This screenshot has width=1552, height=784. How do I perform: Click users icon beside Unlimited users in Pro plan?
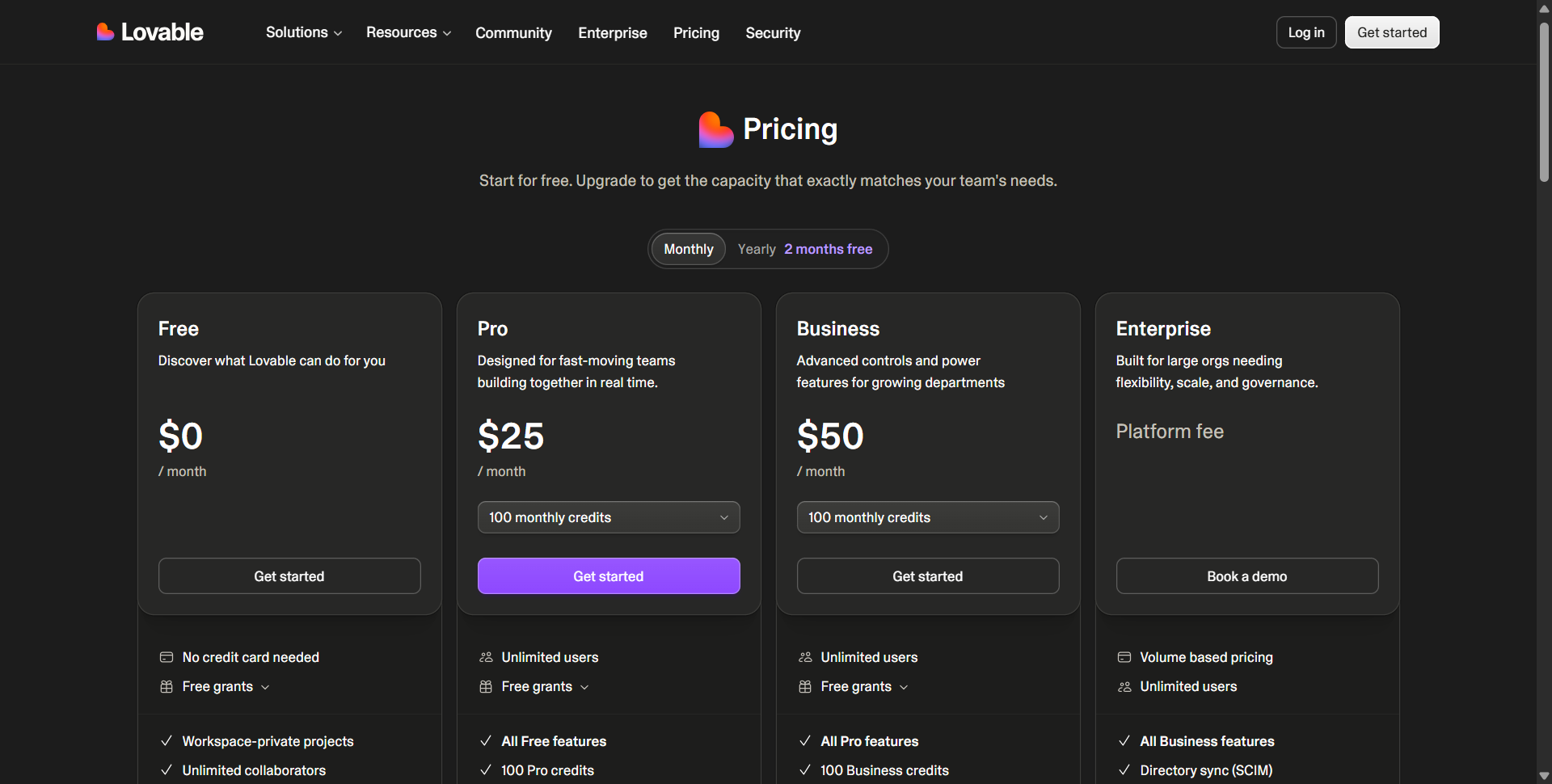(x=486, y=657)
